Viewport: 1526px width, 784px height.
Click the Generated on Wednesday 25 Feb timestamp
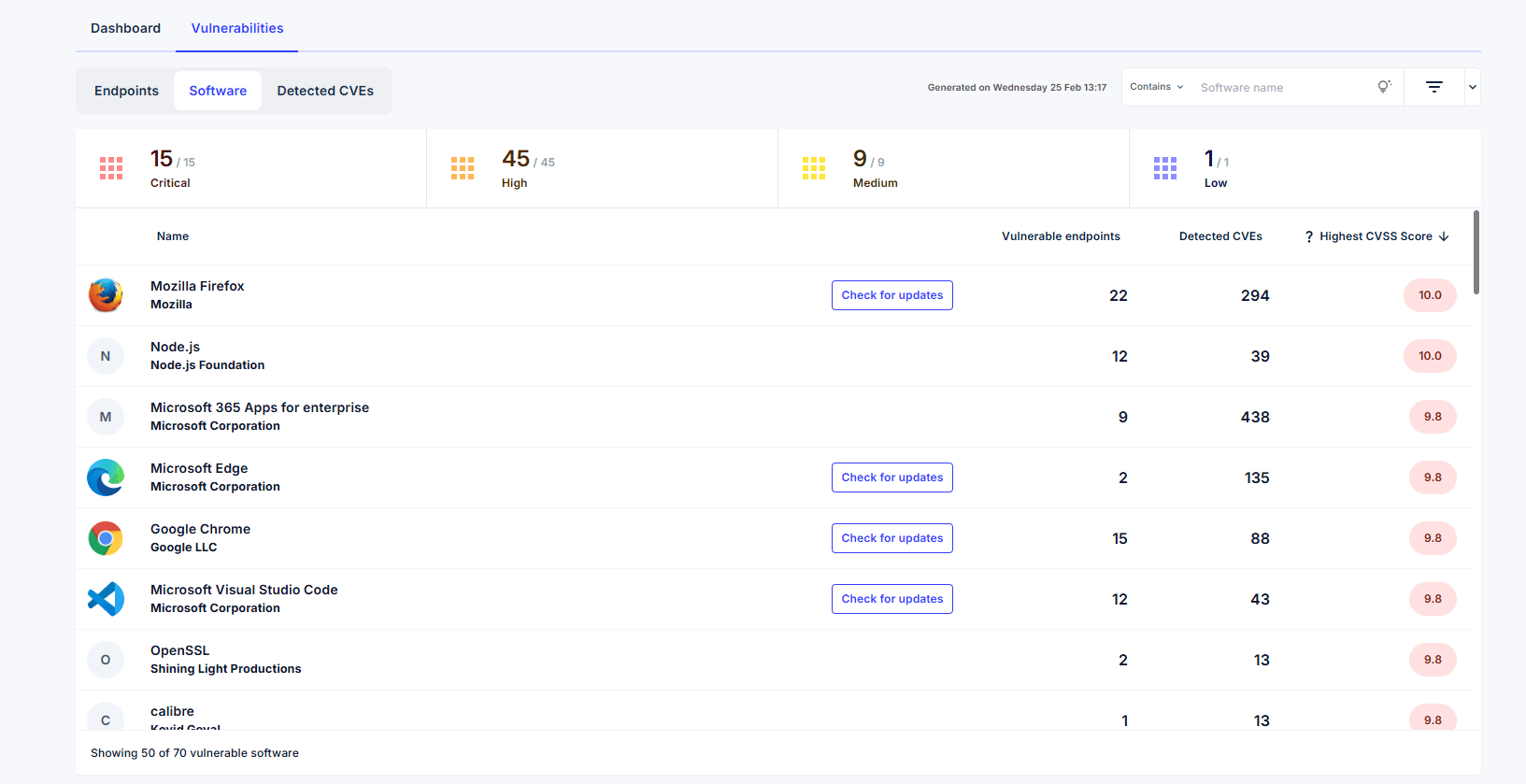pyautogui.click(x=1017, y=88)
